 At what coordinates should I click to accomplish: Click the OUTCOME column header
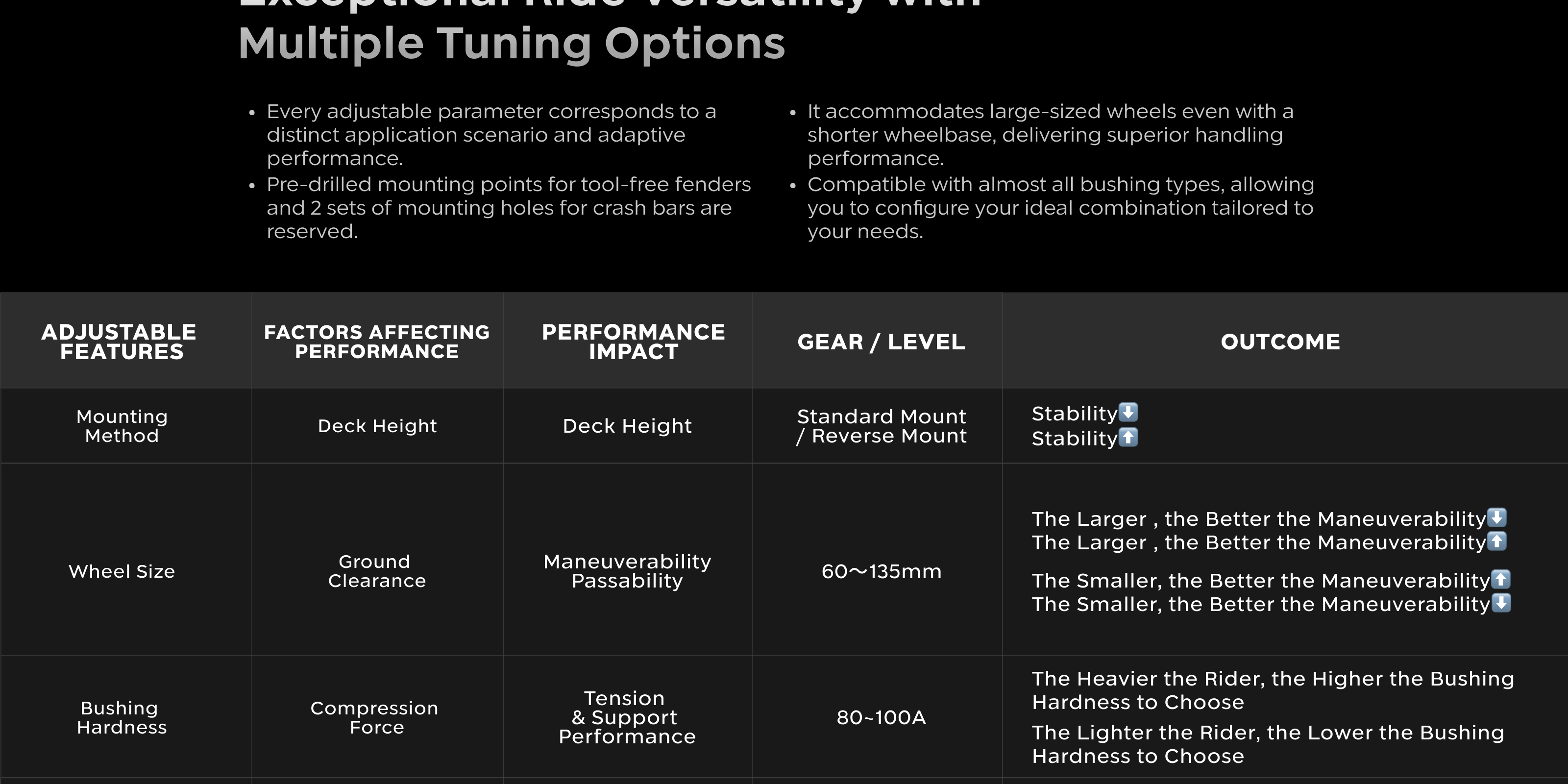(x=1280, y=342)
